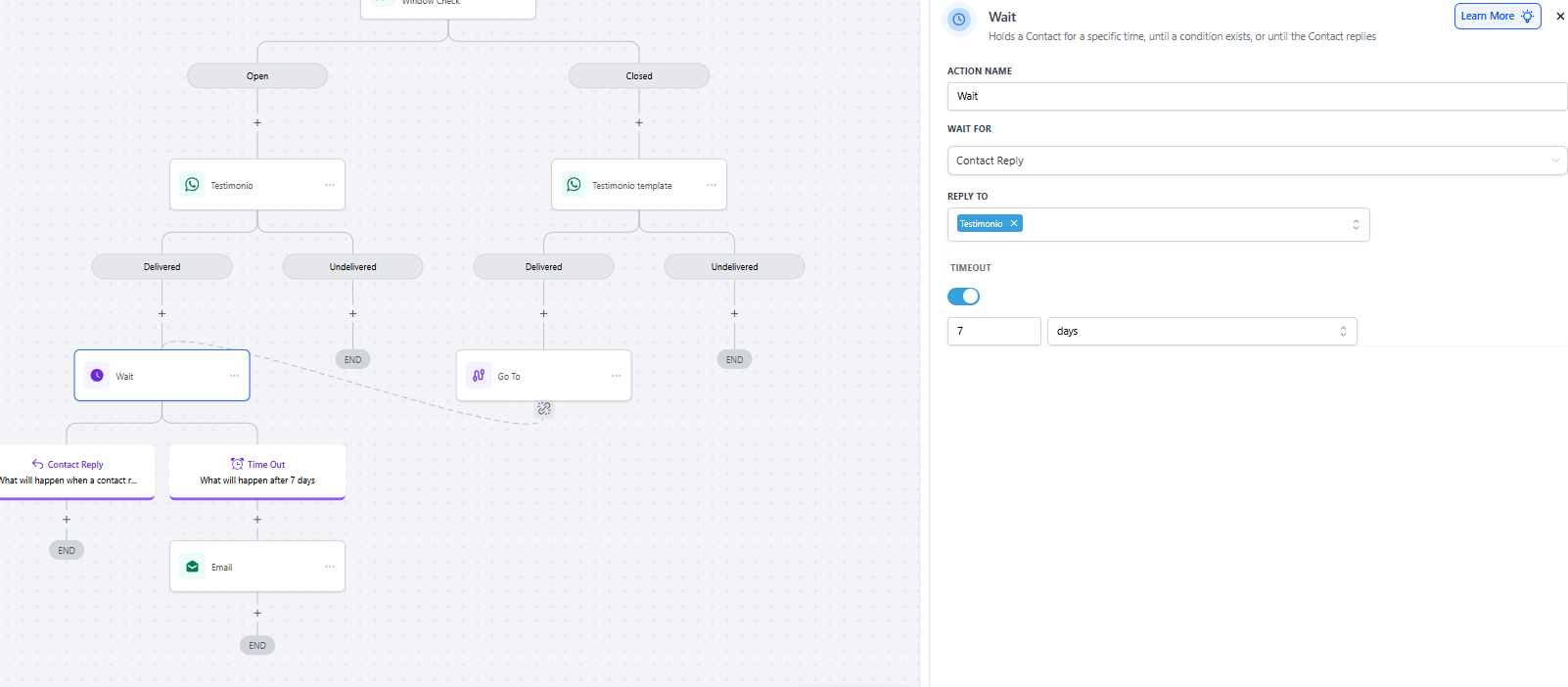
Task: Select the purple clock icon on Wait node
Action: click(97, 376)
